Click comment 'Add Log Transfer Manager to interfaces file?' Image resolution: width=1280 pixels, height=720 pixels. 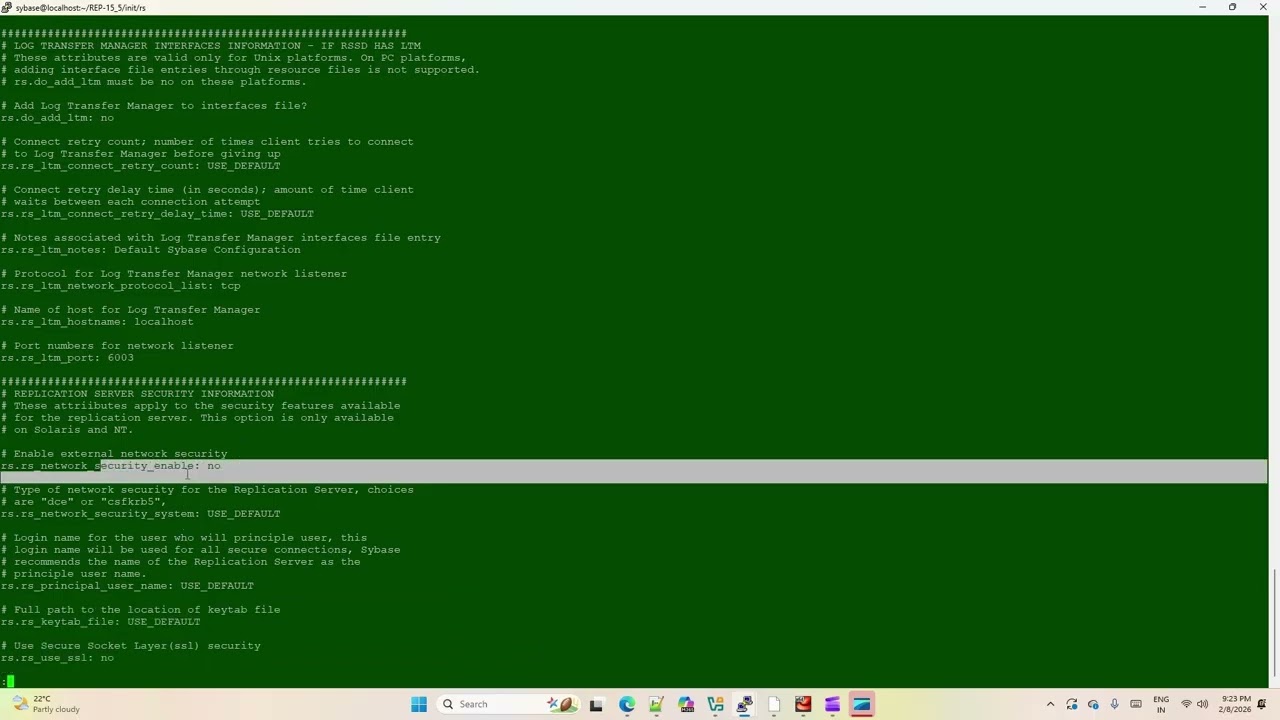(x=161, y=106)
